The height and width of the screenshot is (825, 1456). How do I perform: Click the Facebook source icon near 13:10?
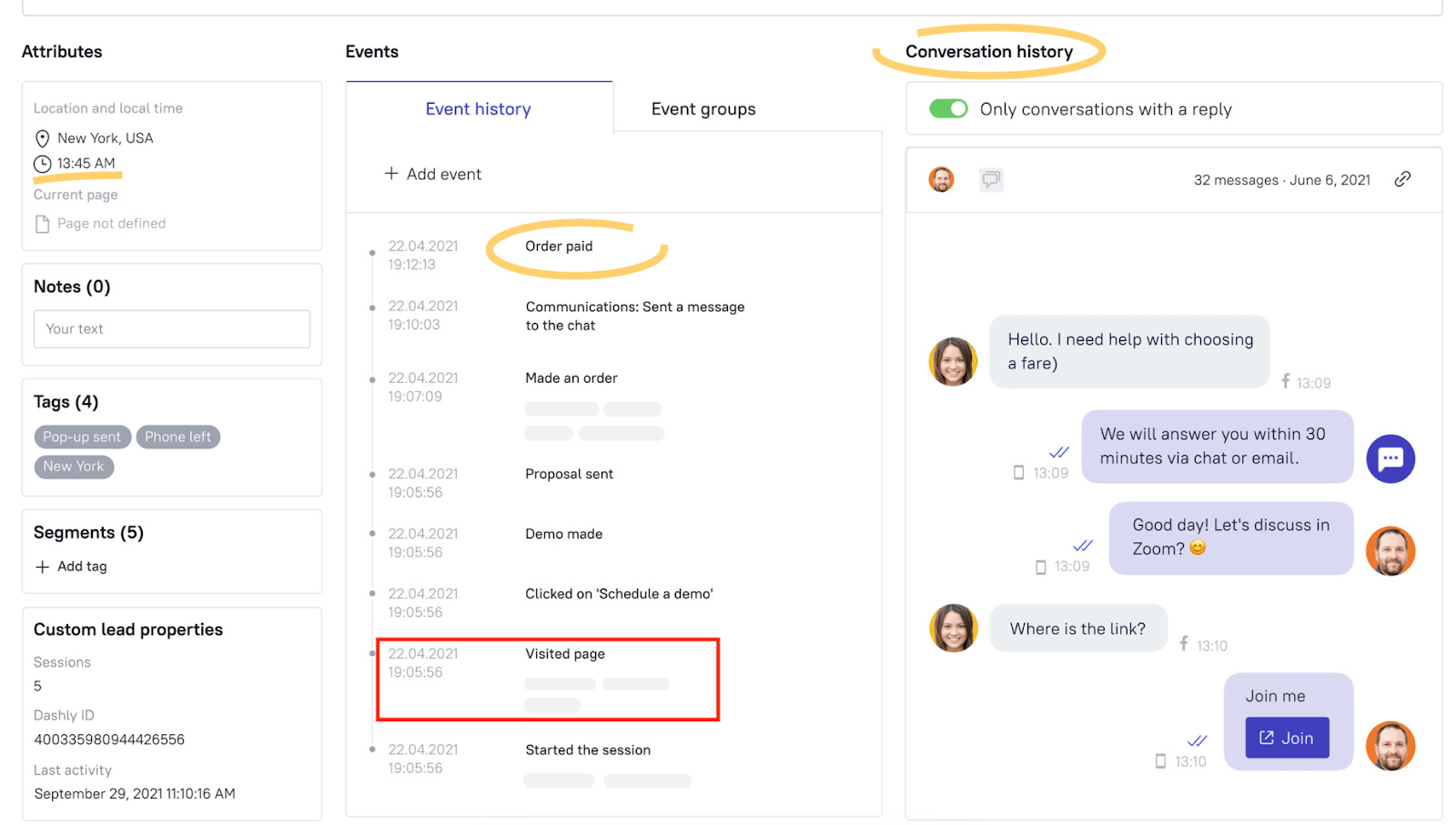[1184, 644]
